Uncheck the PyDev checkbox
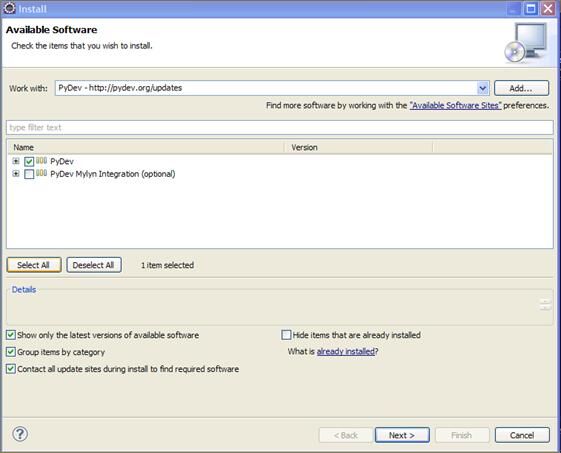The image size is (561, 453). [29, 161]
